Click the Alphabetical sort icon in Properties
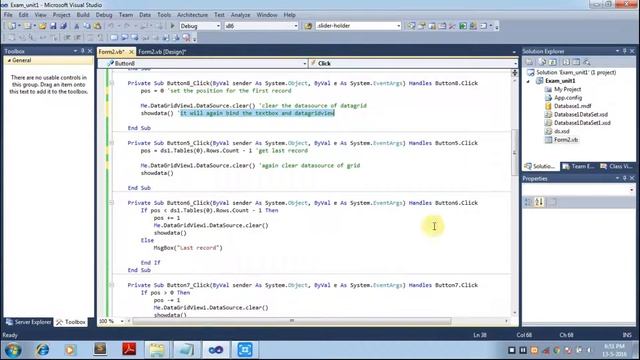This screenshot has height=360, width=640. (x=539, y=202)
